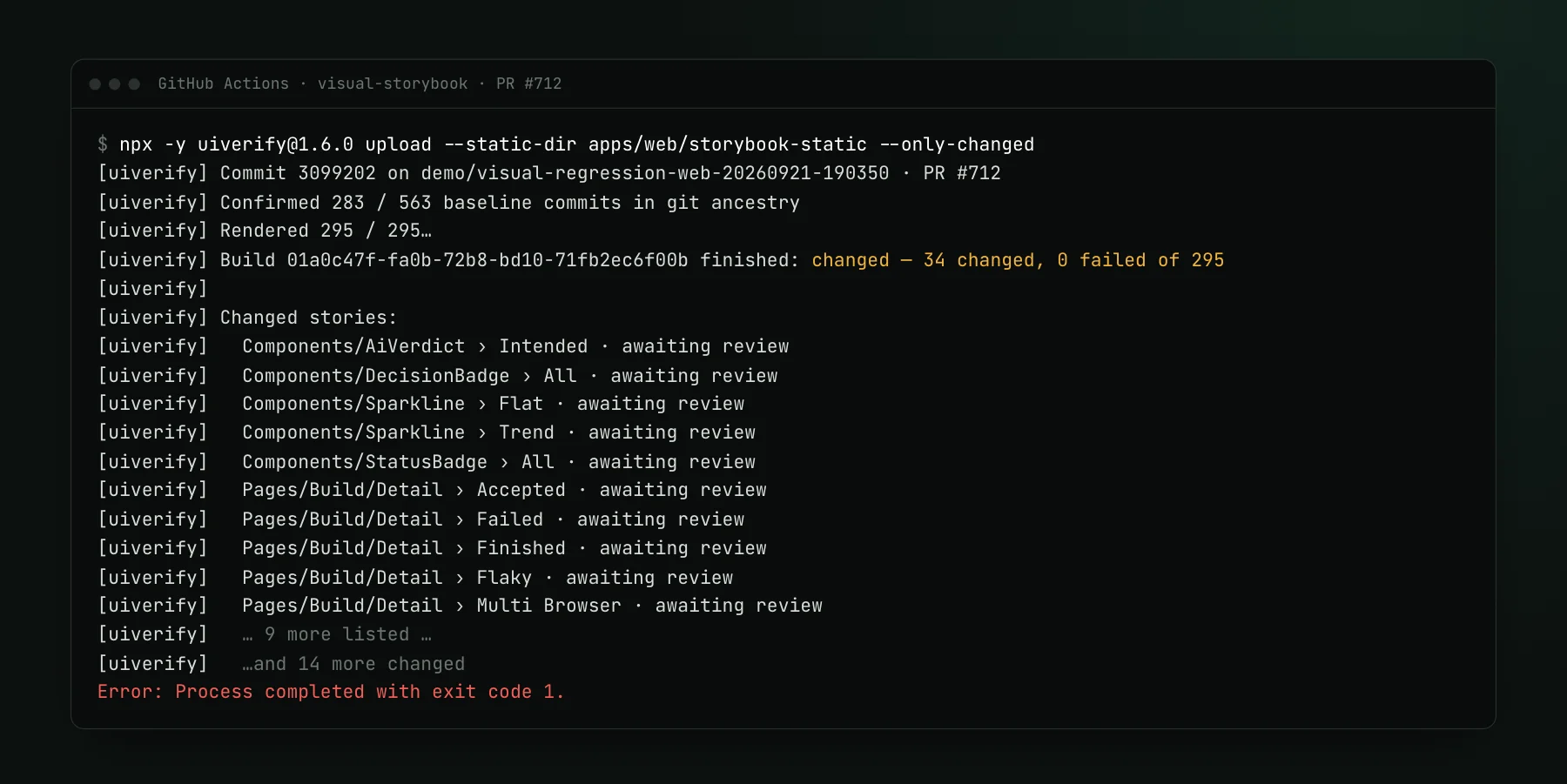
Task: Select the "Components/Sparkline › Flat" story row
Action: tap(421, 404)
